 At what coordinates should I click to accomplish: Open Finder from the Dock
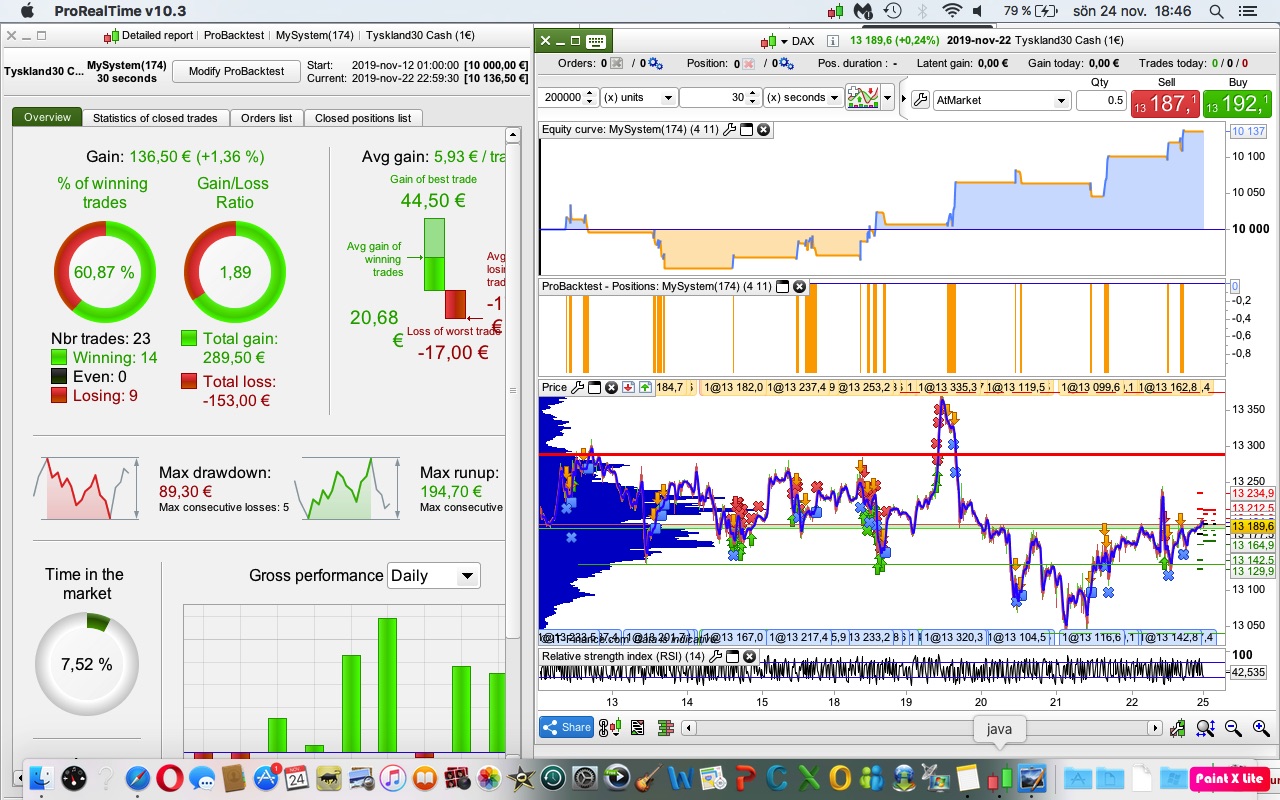point(42,777)
